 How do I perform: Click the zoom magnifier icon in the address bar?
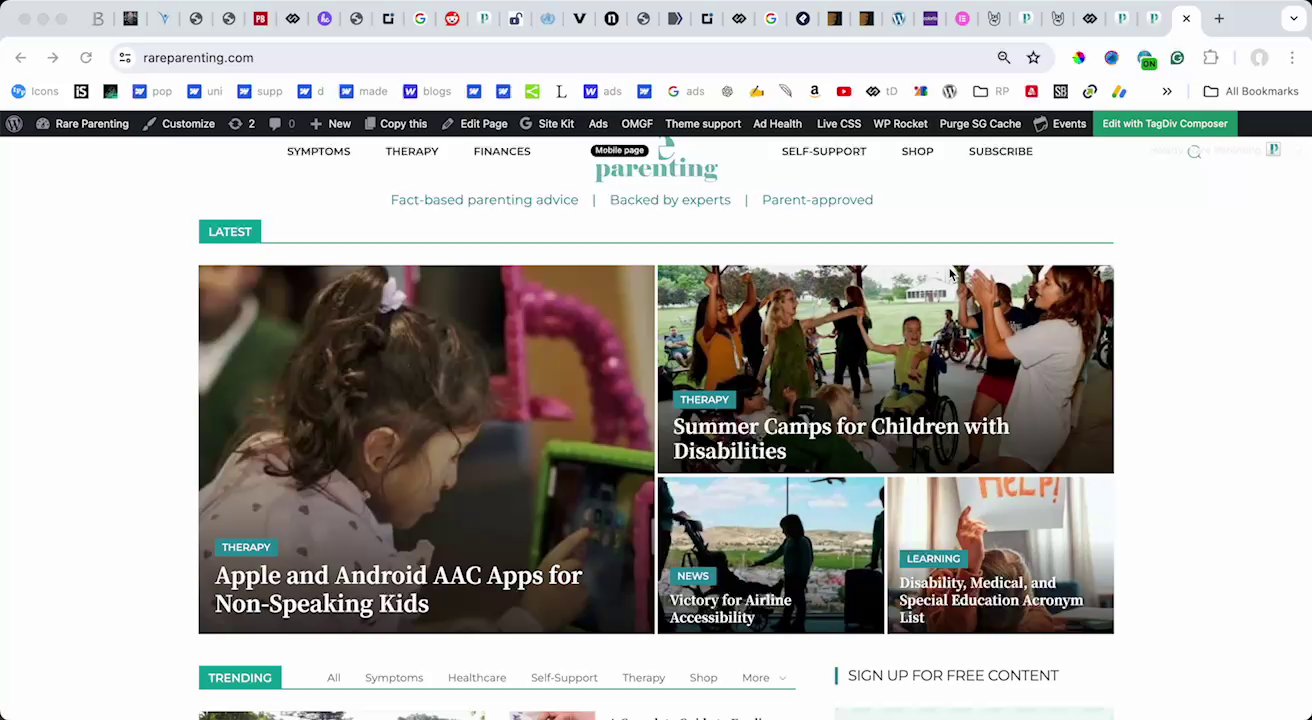coord(1004,58)
